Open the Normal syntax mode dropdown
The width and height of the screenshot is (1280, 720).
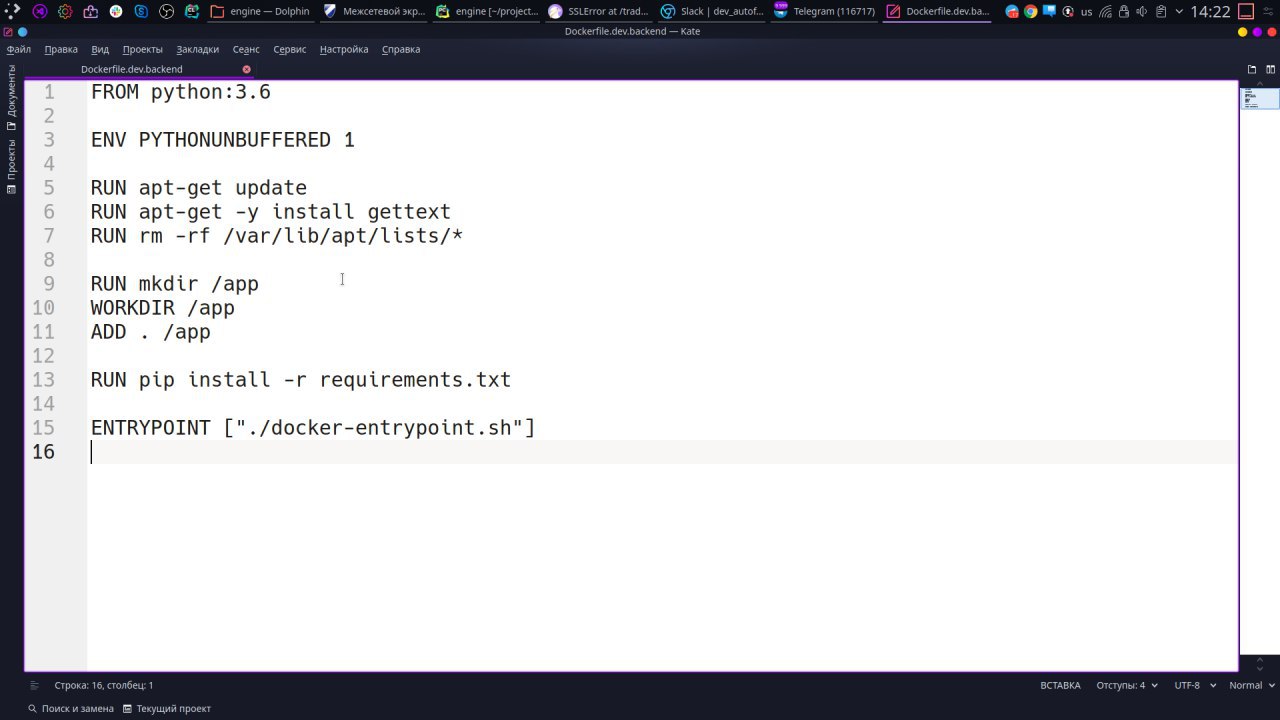(1252, 685)
